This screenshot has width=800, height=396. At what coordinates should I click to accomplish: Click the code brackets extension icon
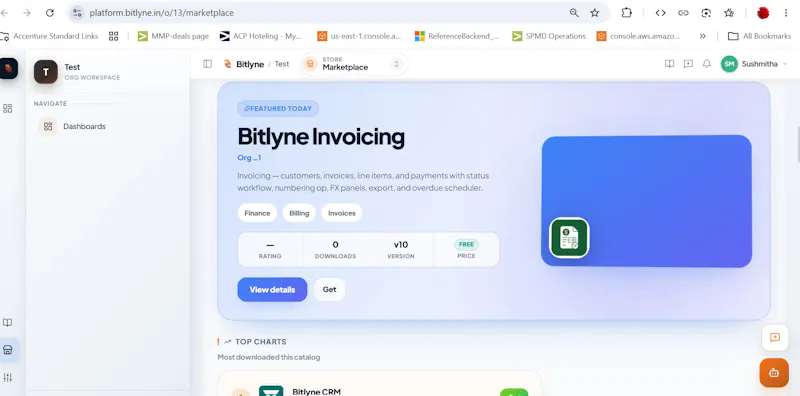tap(660, 13)
